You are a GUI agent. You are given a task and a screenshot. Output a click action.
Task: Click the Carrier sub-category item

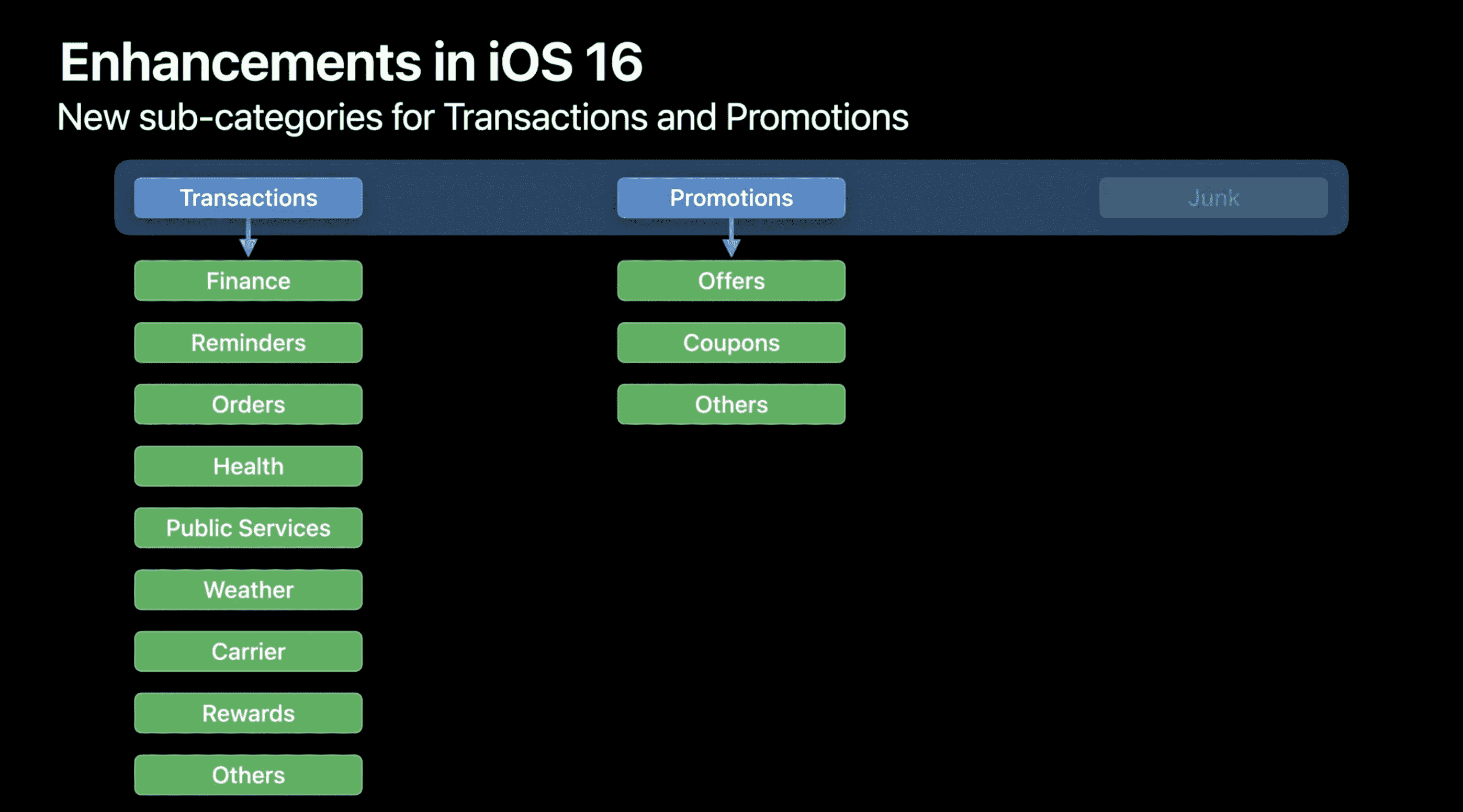point(248,651)
